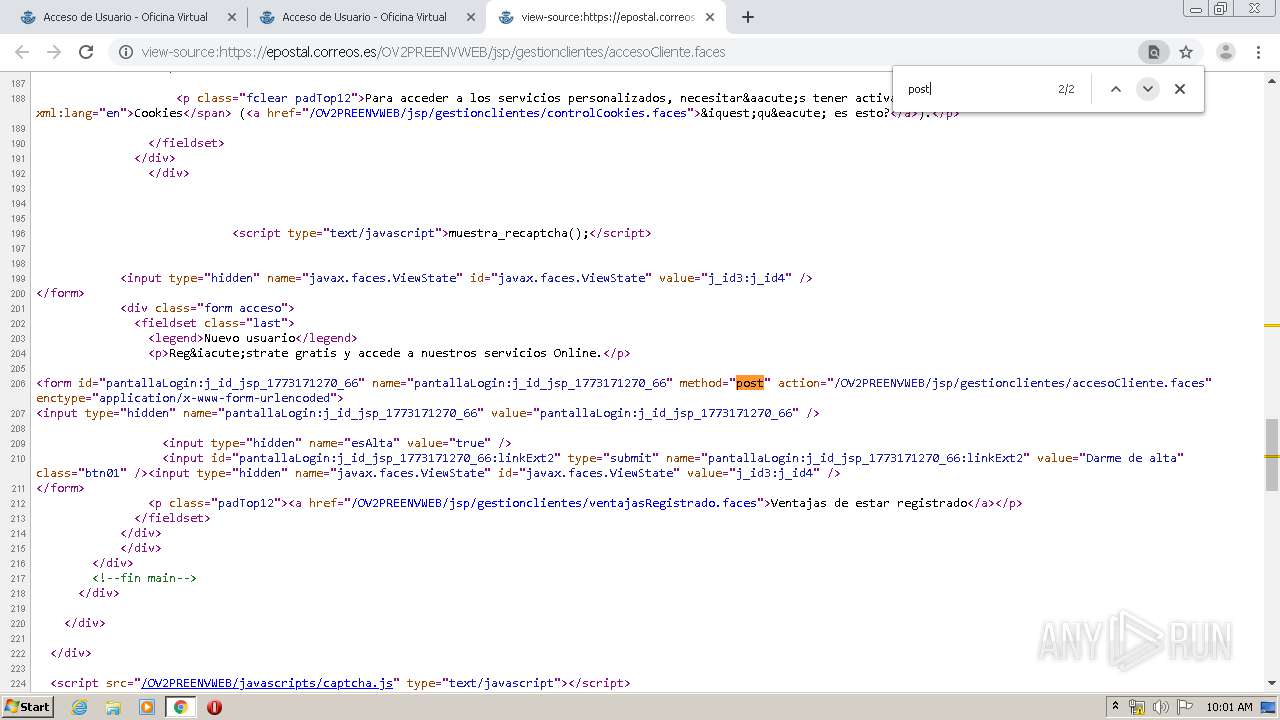
Task: Click line number 199
Action: (17, 279)
